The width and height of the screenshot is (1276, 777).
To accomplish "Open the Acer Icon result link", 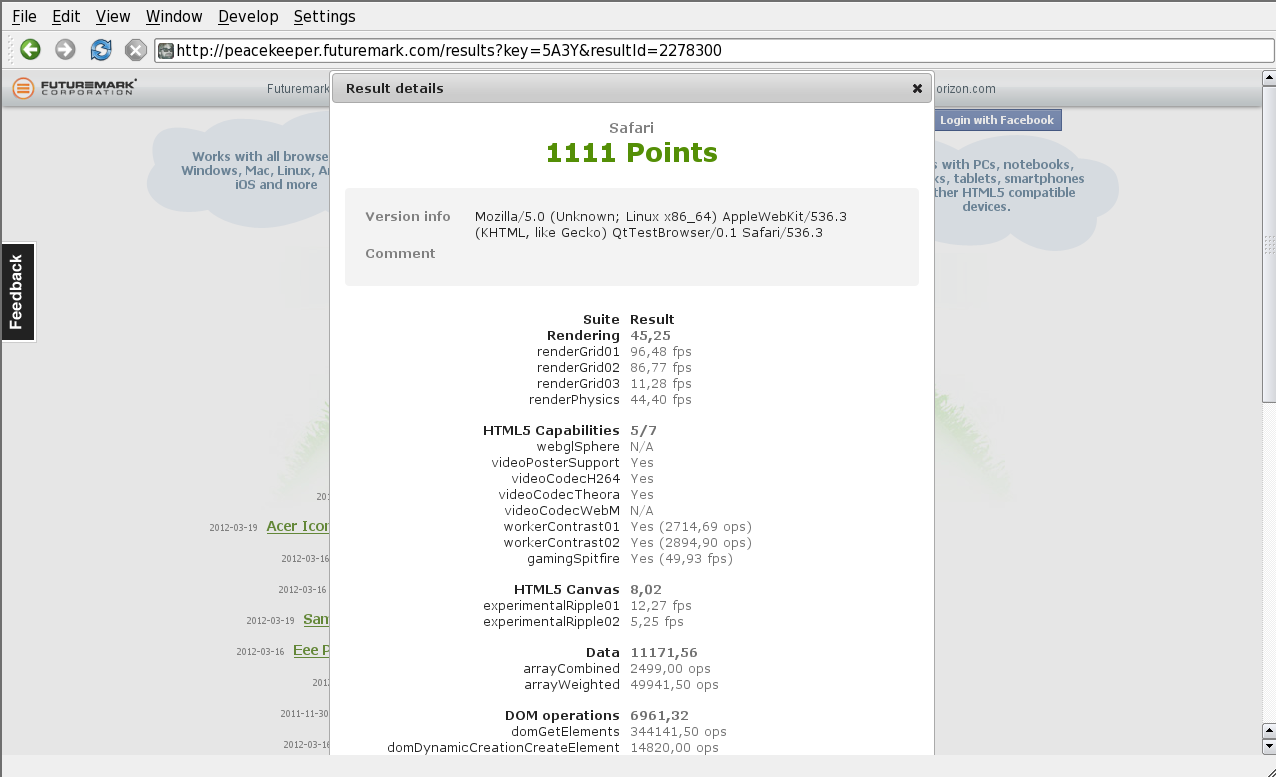I will click(x=298, y=526).
